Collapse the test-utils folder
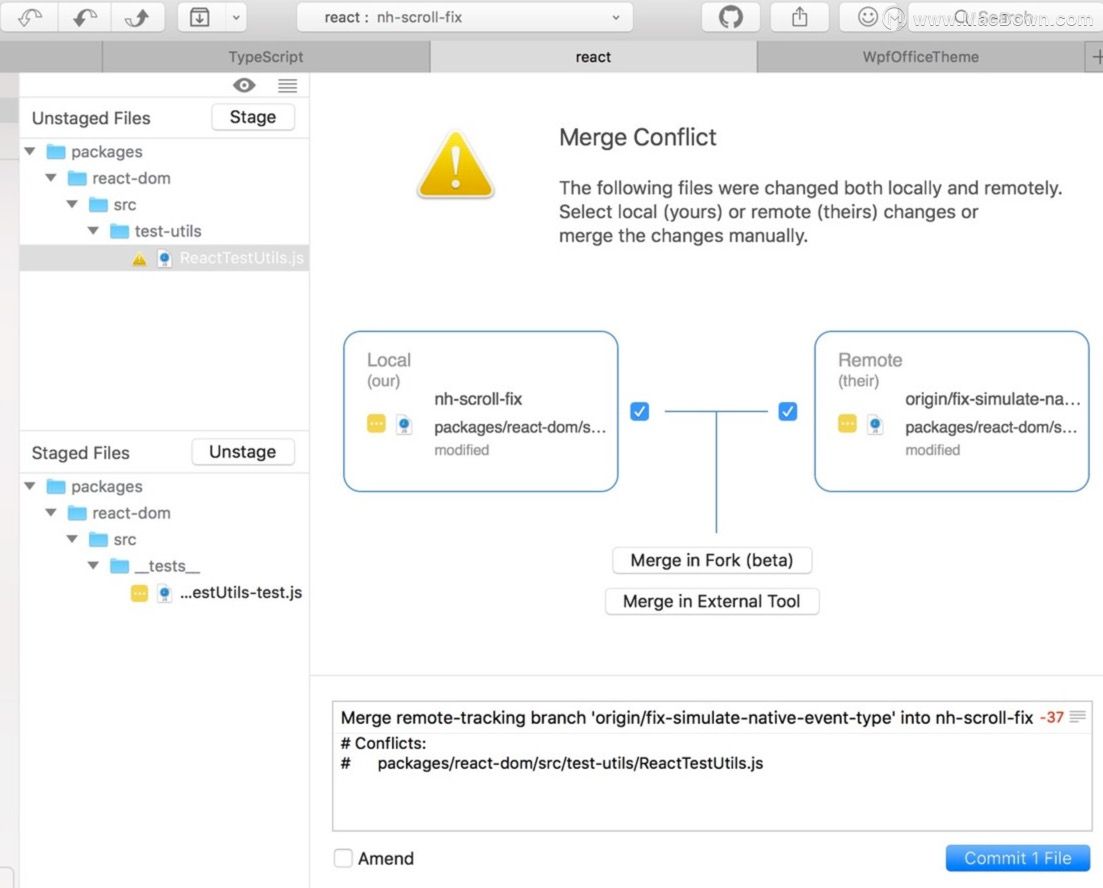Screen dimensions: 1103x888 pos(93,231)
